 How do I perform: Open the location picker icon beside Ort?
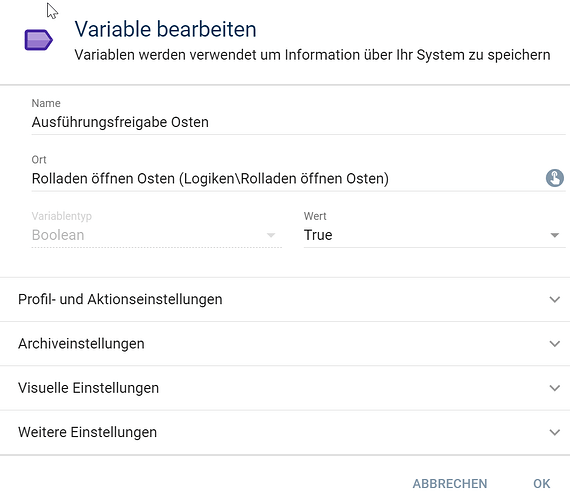click(x=555, y=178)
